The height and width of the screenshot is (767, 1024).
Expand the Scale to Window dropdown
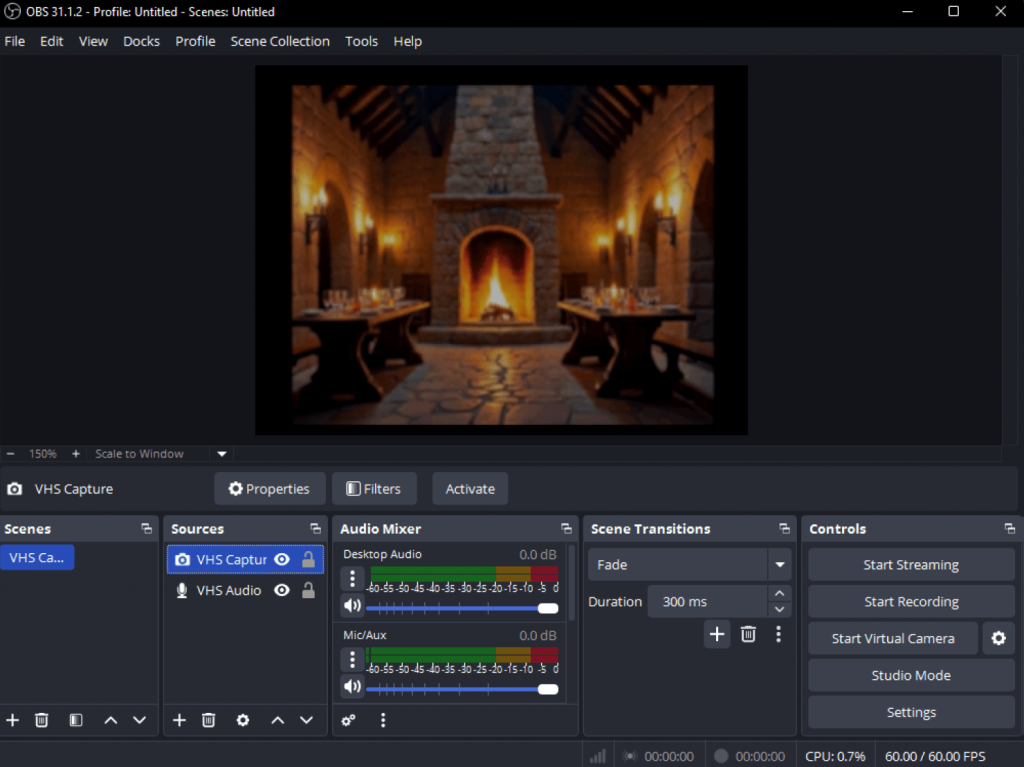pyautogui.click(x=222, y=454)
